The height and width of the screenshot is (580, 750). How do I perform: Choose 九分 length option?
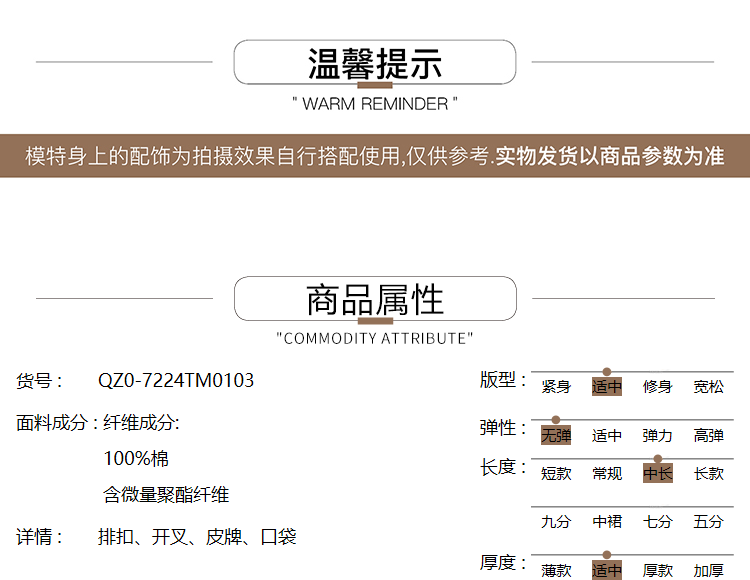[556, 522]
